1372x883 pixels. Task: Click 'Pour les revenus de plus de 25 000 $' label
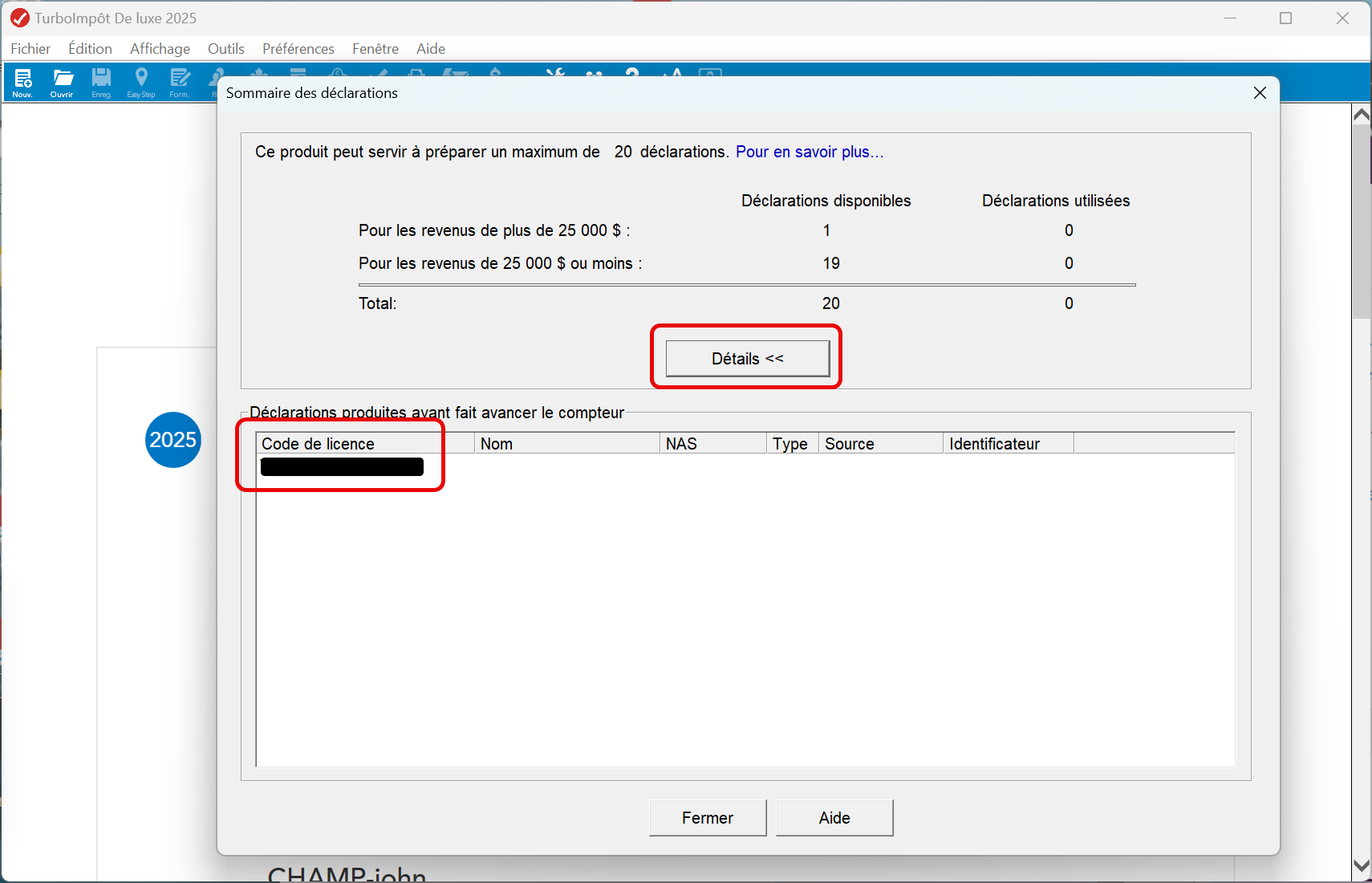pyautogui.click(x=494, y=230)
